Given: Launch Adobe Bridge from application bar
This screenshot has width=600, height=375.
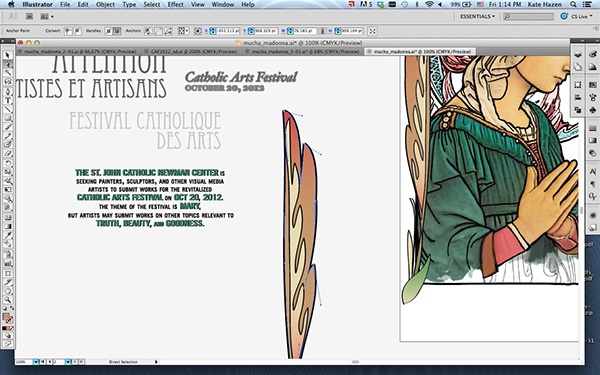Looking at the screenshot, I should [x=29, y=16].
